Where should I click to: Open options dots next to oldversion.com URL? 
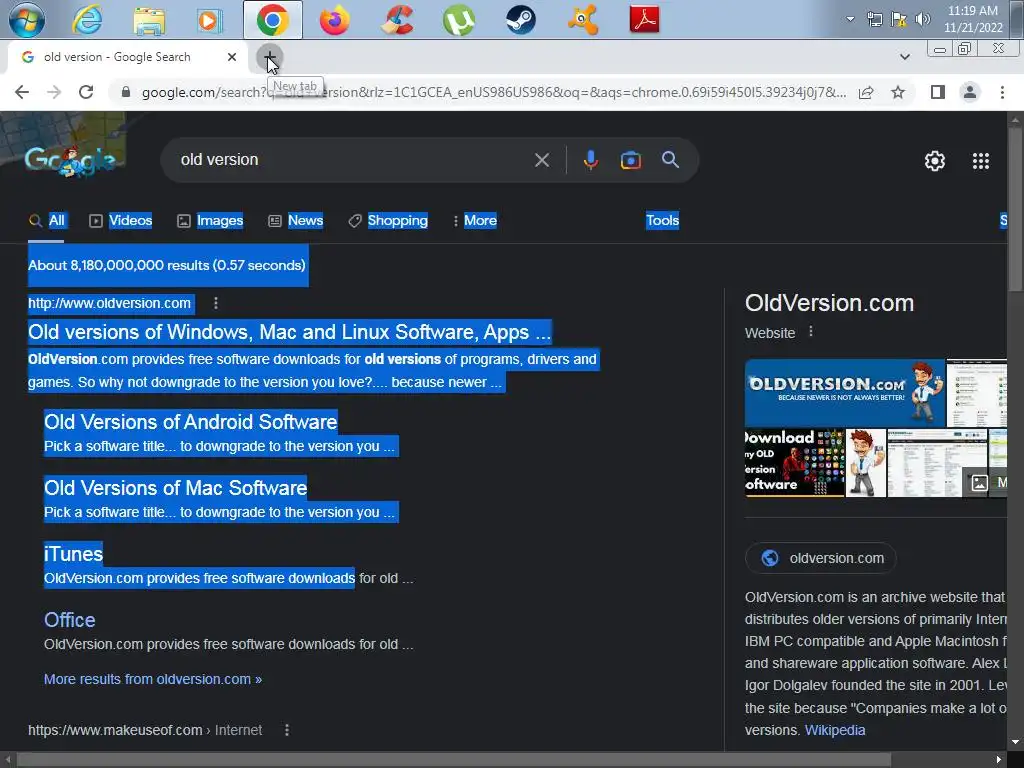point(216,303)
